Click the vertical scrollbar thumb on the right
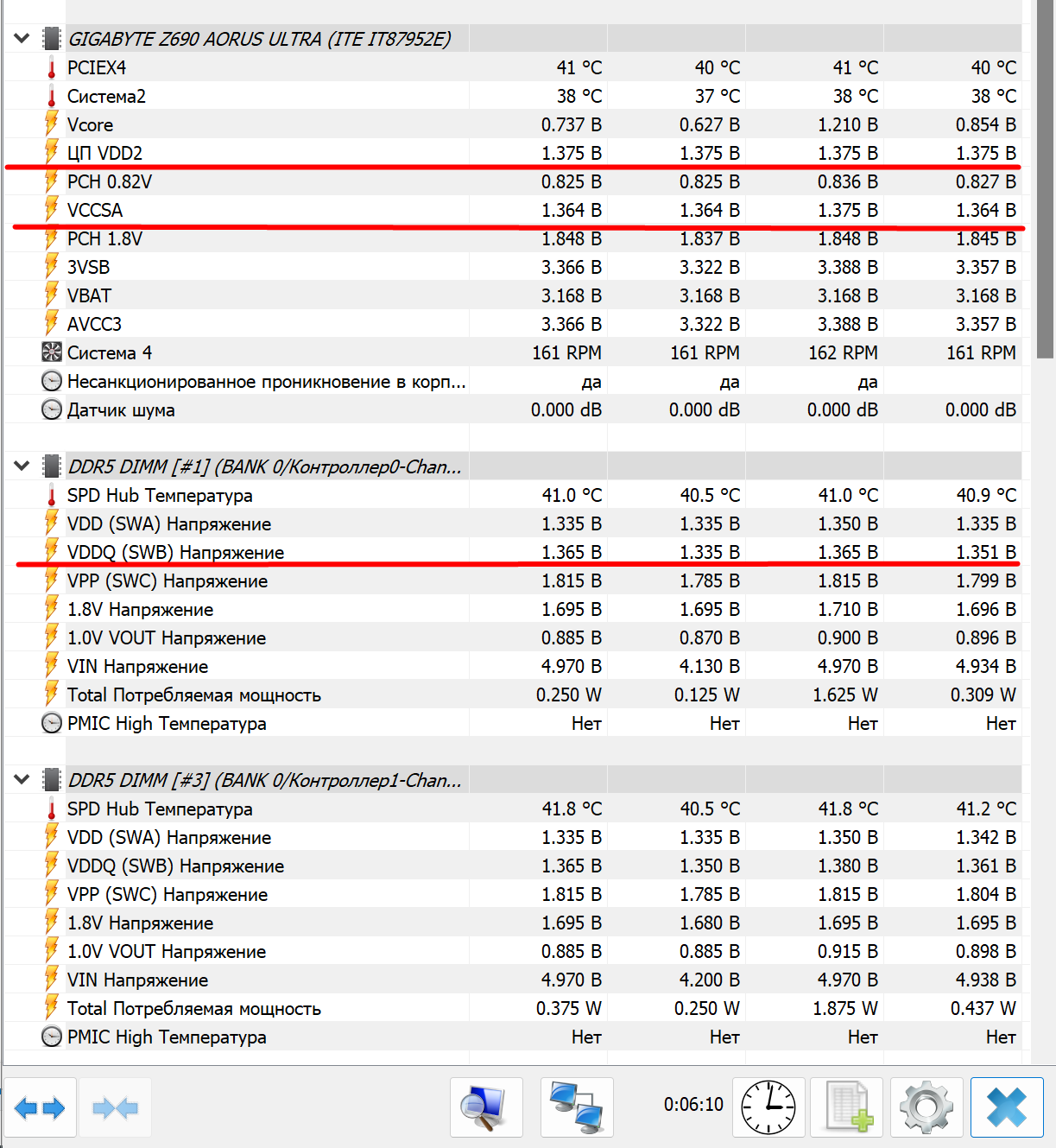 pos(1045,179)
